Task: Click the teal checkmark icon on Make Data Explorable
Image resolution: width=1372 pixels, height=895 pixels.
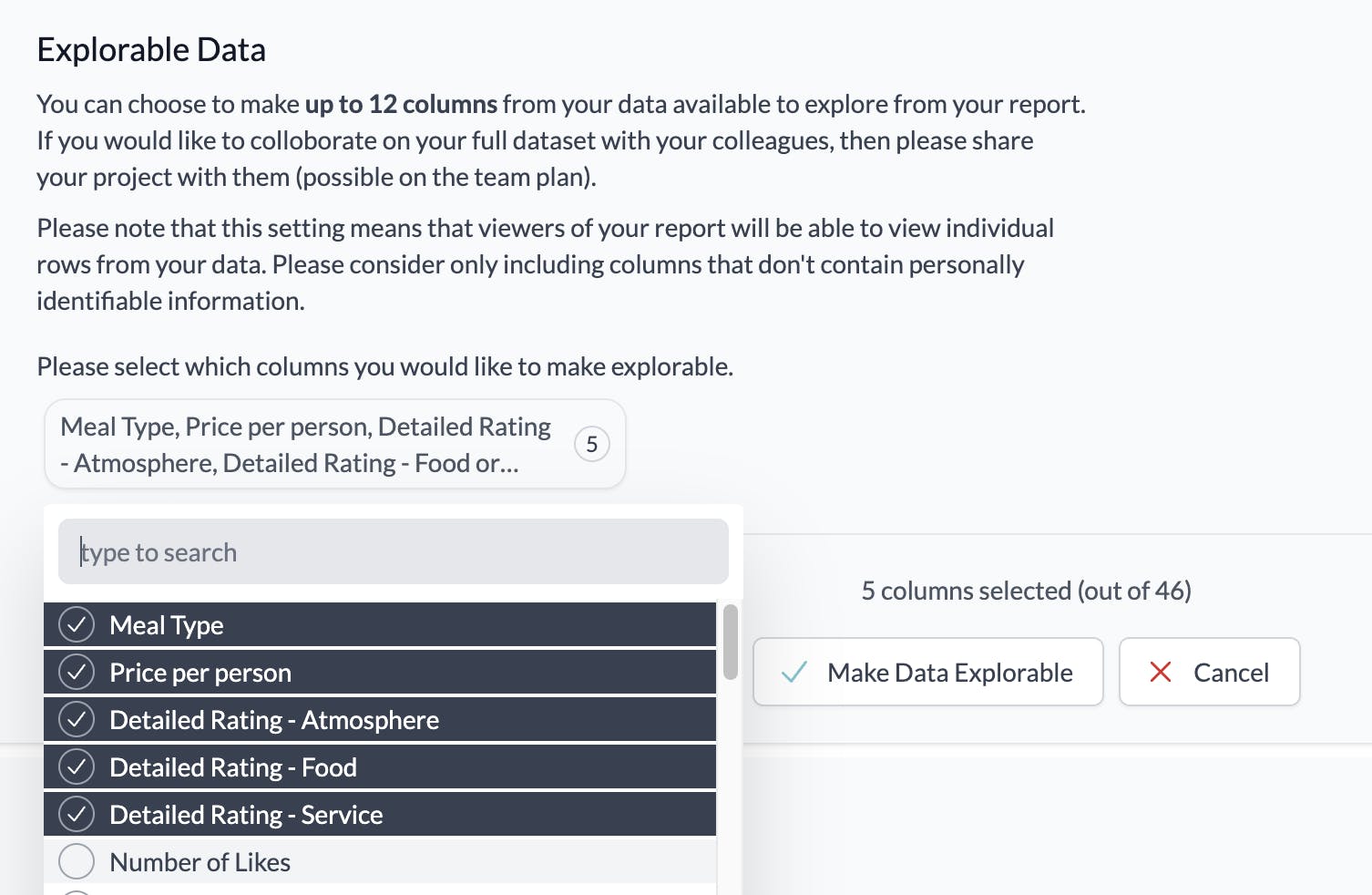Action: click(794, 673)
